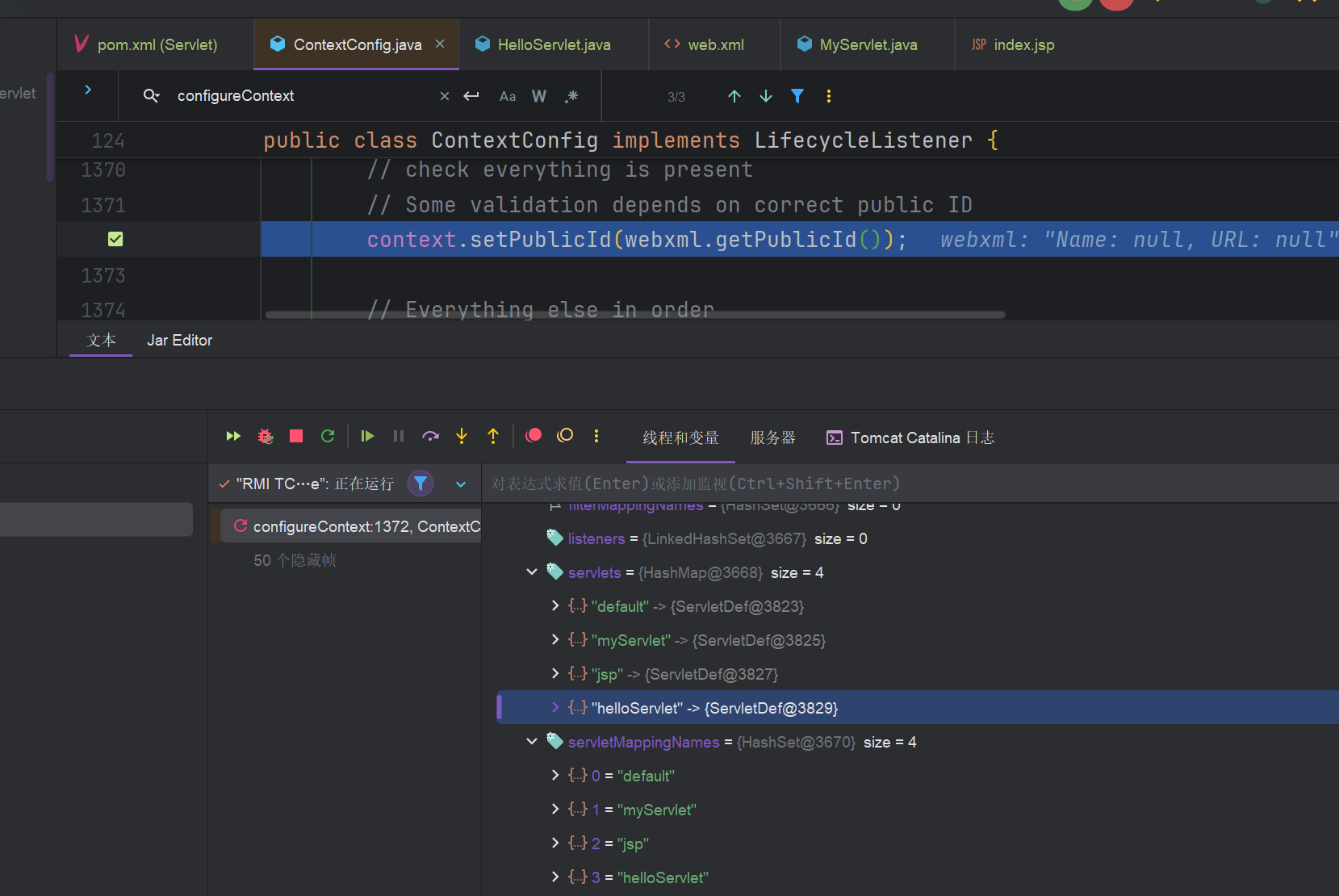Go to next search occurrence arrow

(766, 97)
